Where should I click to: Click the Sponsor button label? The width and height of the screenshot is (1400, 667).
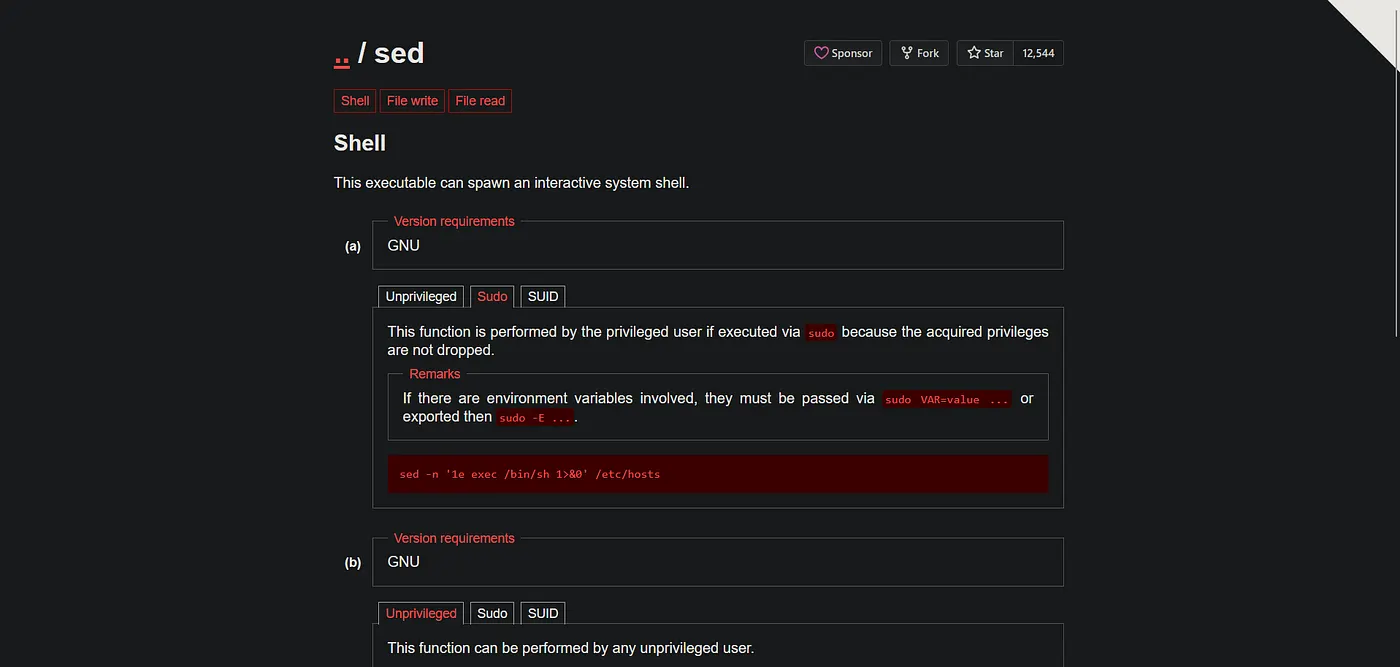coord(852,53)
